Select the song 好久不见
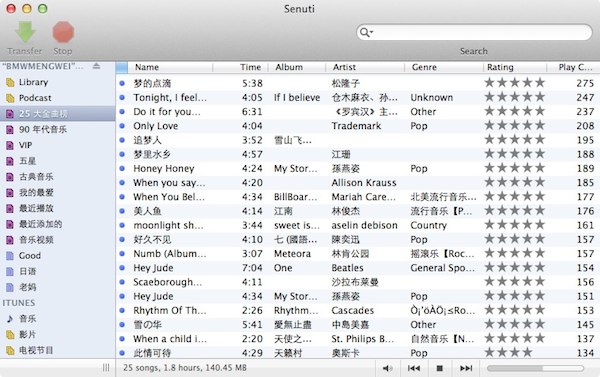Image resolution: width=600 pixels, height=377 pixels. pyautogui.click(x=152, y=239)
